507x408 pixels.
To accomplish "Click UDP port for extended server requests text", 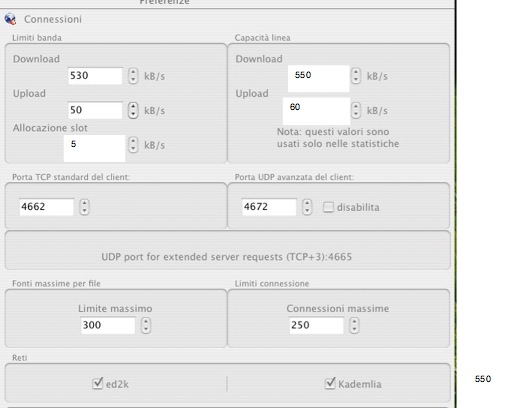I will click(x=227, y=257).
